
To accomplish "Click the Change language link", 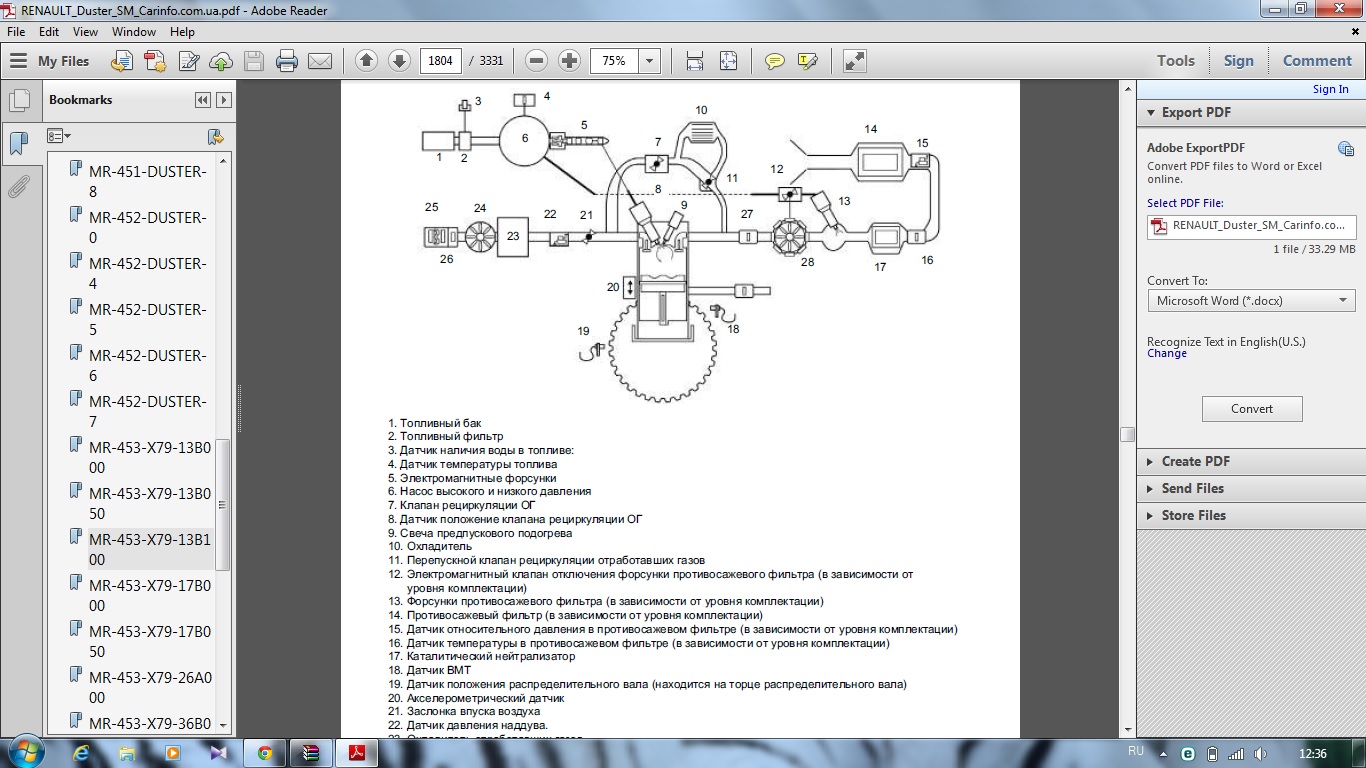I will [1167, 353].
